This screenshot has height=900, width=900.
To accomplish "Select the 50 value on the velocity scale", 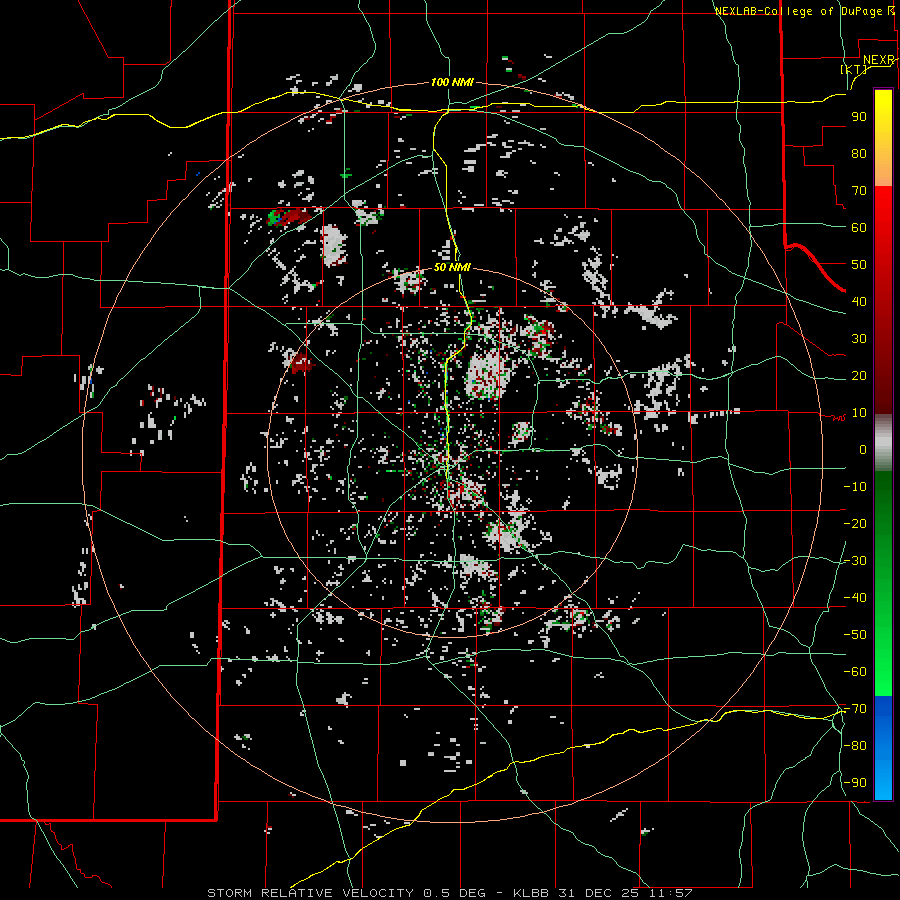I will [x=859, y=265].
